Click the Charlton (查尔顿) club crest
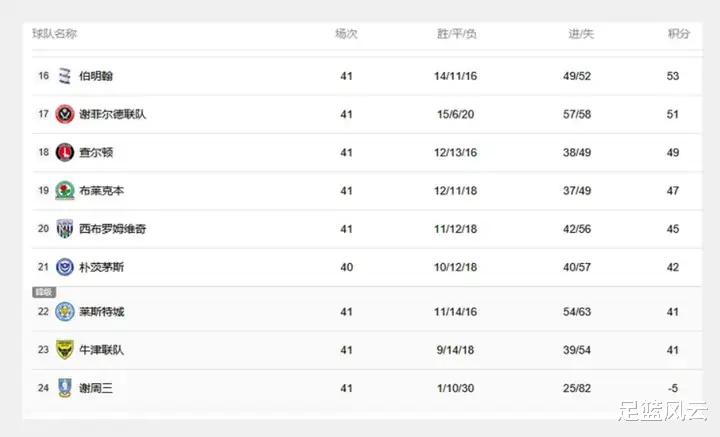 (65, 152)
